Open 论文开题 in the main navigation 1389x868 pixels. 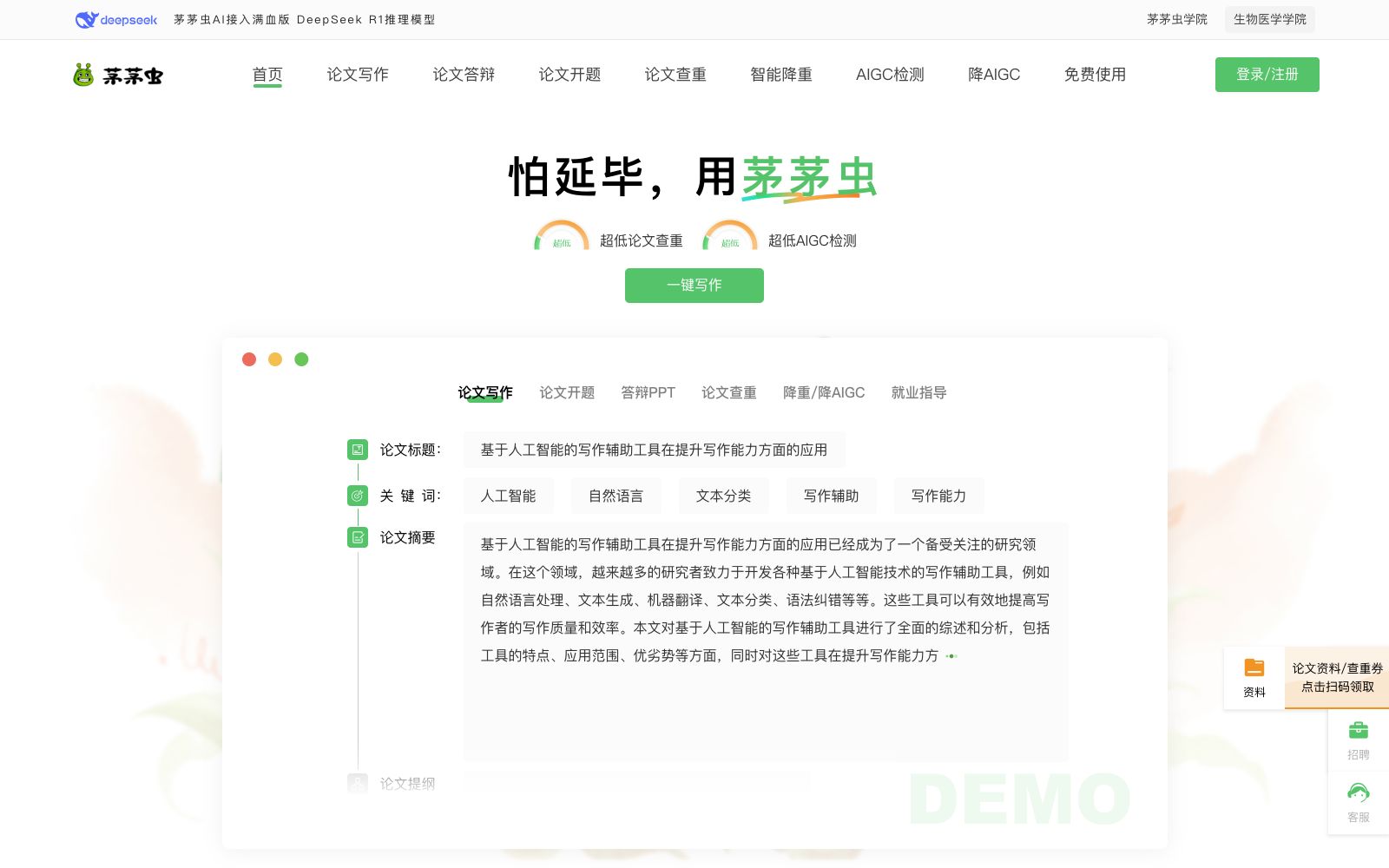(569, 75)
